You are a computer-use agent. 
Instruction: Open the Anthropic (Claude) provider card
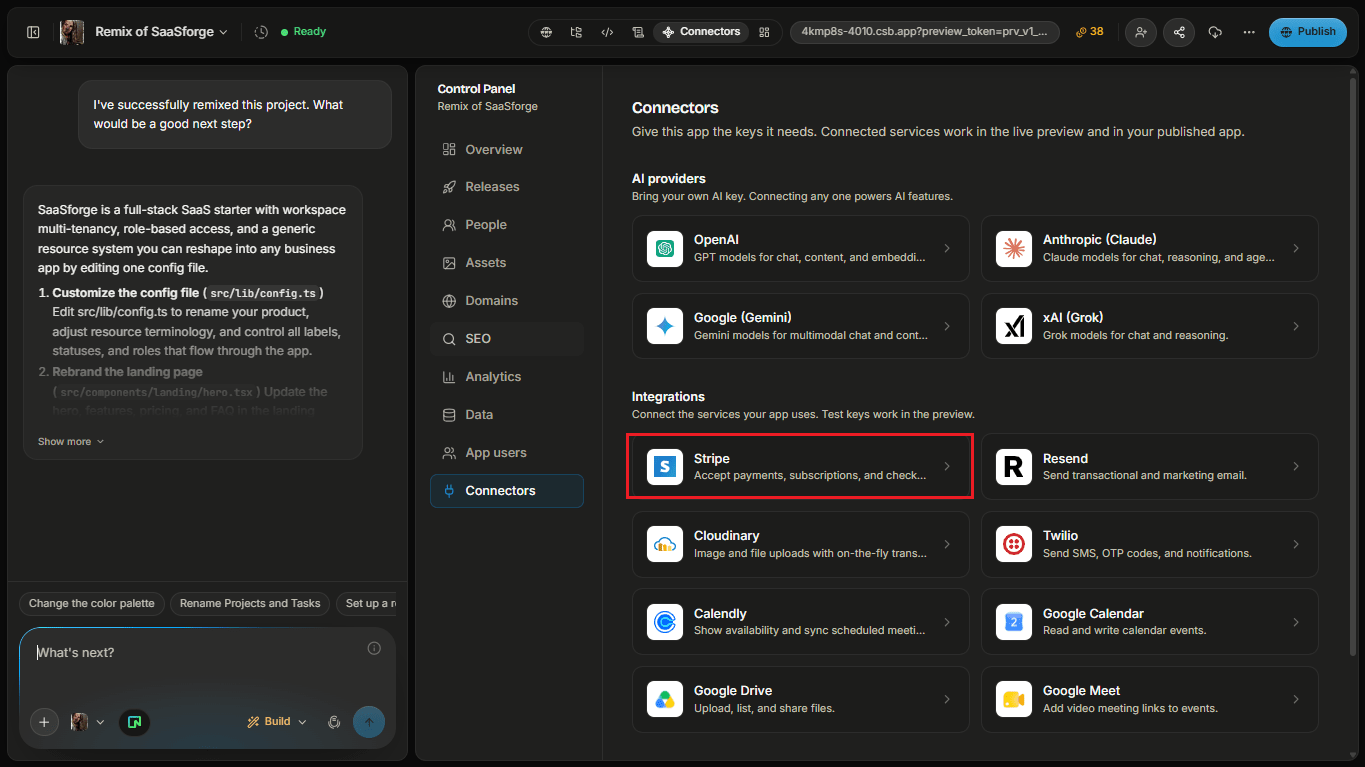tap(1149, 248)
